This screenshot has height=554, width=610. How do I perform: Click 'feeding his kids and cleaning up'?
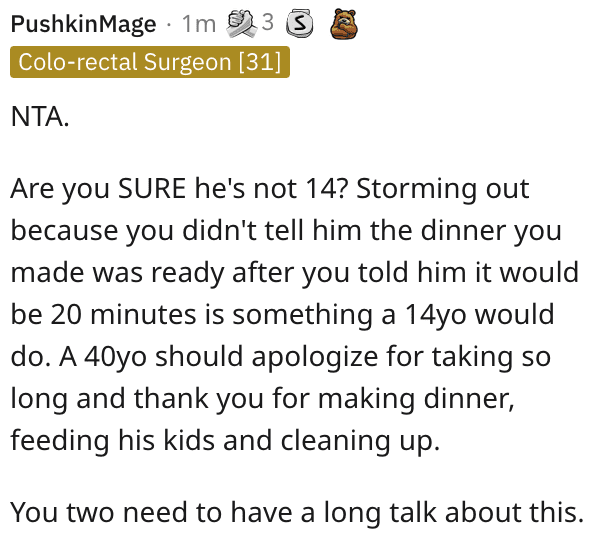tap(225, 440)
